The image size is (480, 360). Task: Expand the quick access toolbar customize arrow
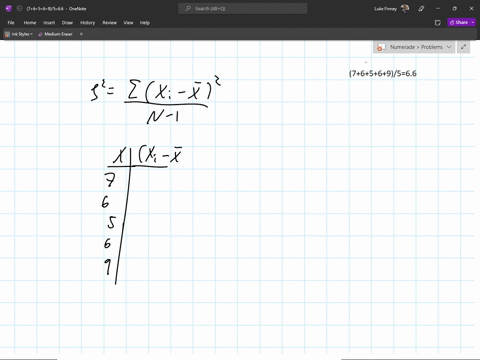[81, 34]
